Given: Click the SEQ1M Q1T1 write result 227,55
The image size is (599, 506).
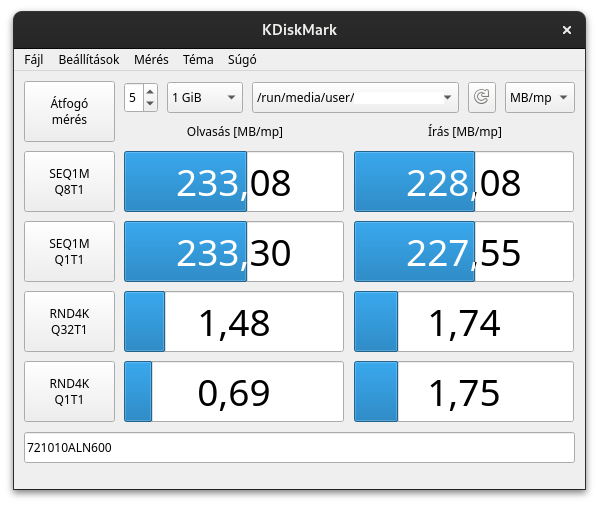Looking at the screenshot, I should pos(464,251).
